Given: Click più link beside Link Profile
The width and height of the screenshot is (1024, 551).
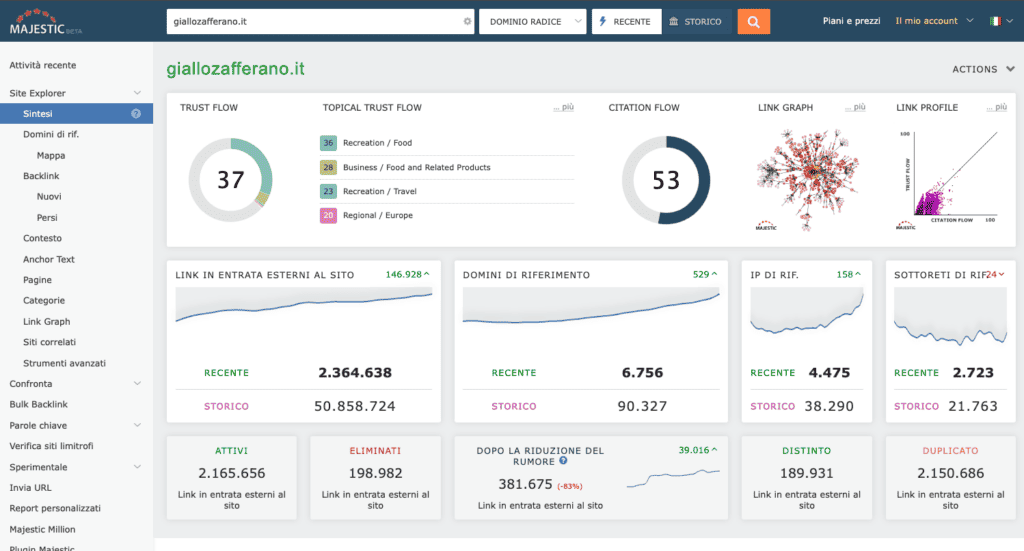Looking at the screenshot, I should click(x=997, y=107).
